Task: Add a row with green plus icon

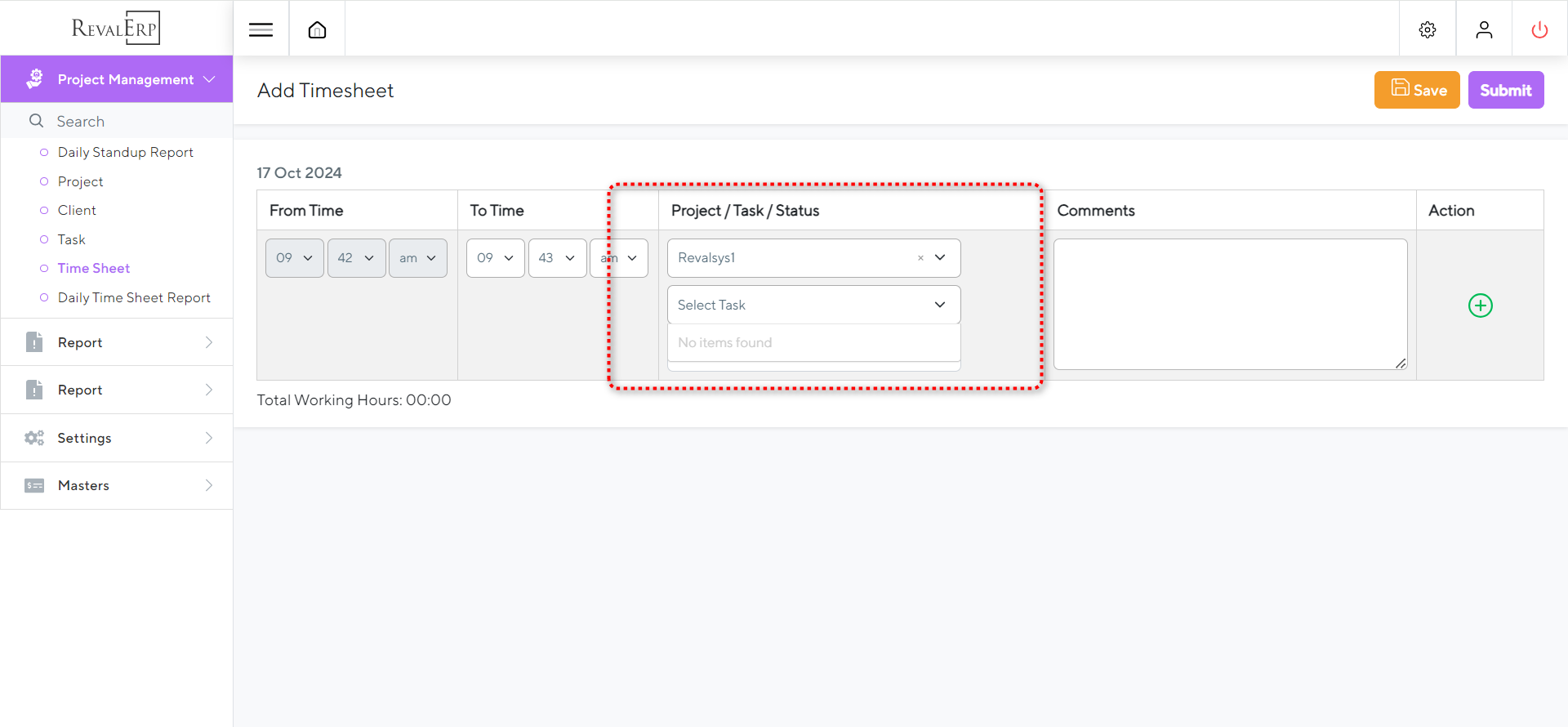Action: 1480,306
